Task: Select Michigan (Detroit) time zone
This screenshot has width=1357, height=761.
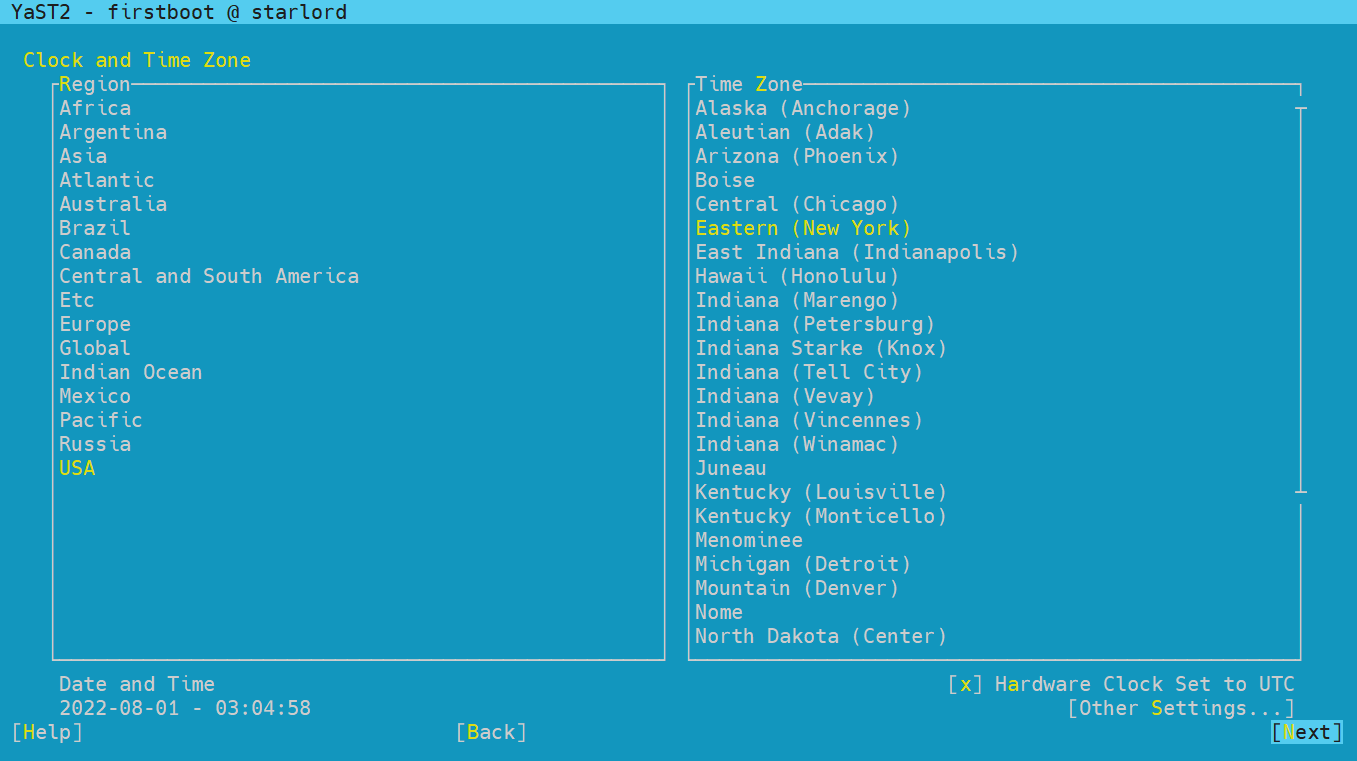Action: [x=804, y=564]
